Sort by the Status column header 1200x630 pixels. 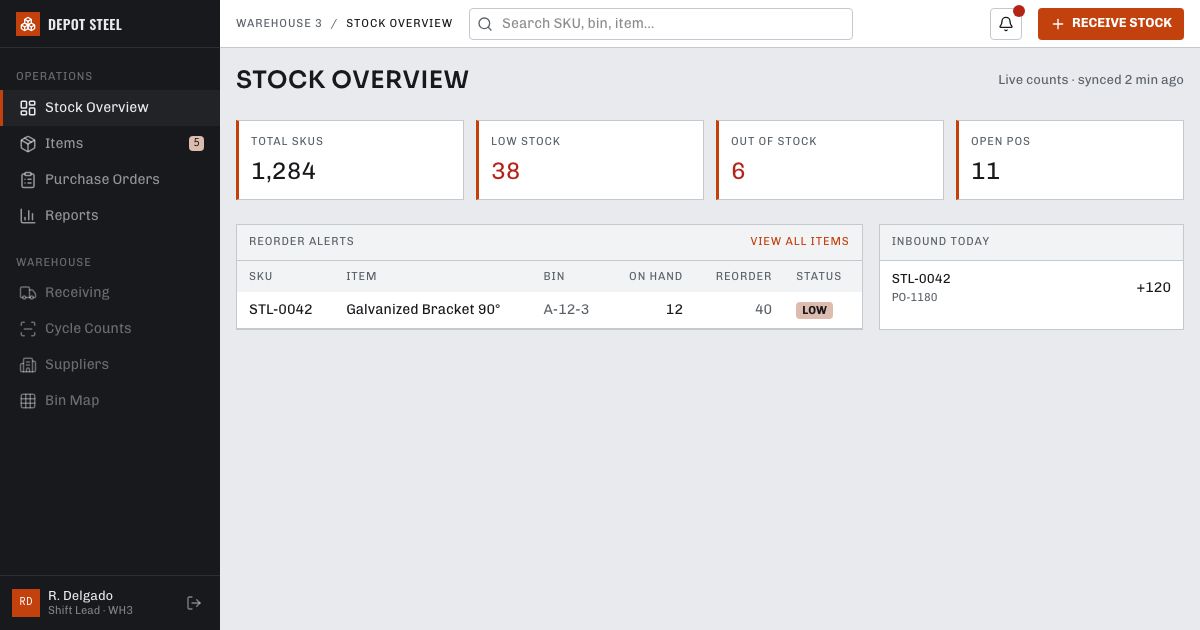[x=819, y=277]
